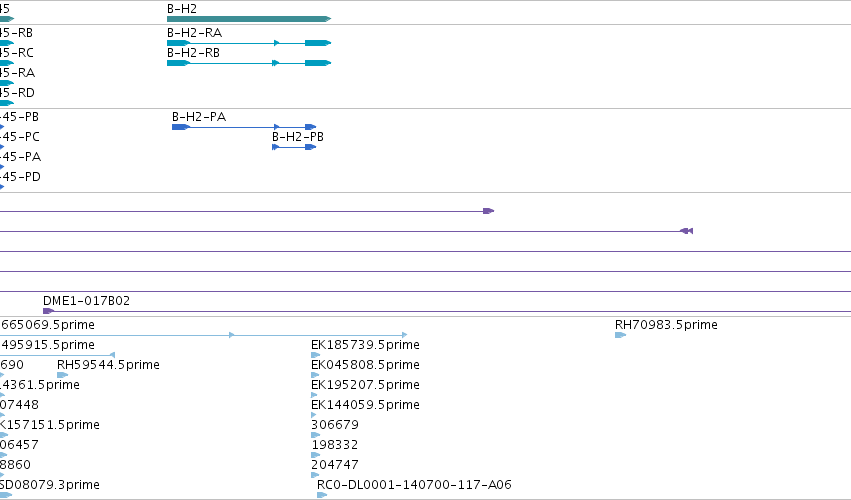Click the 204747 feature label
Image resolution: width=851 pixels, height=500 pixels.
pos(335,465)
